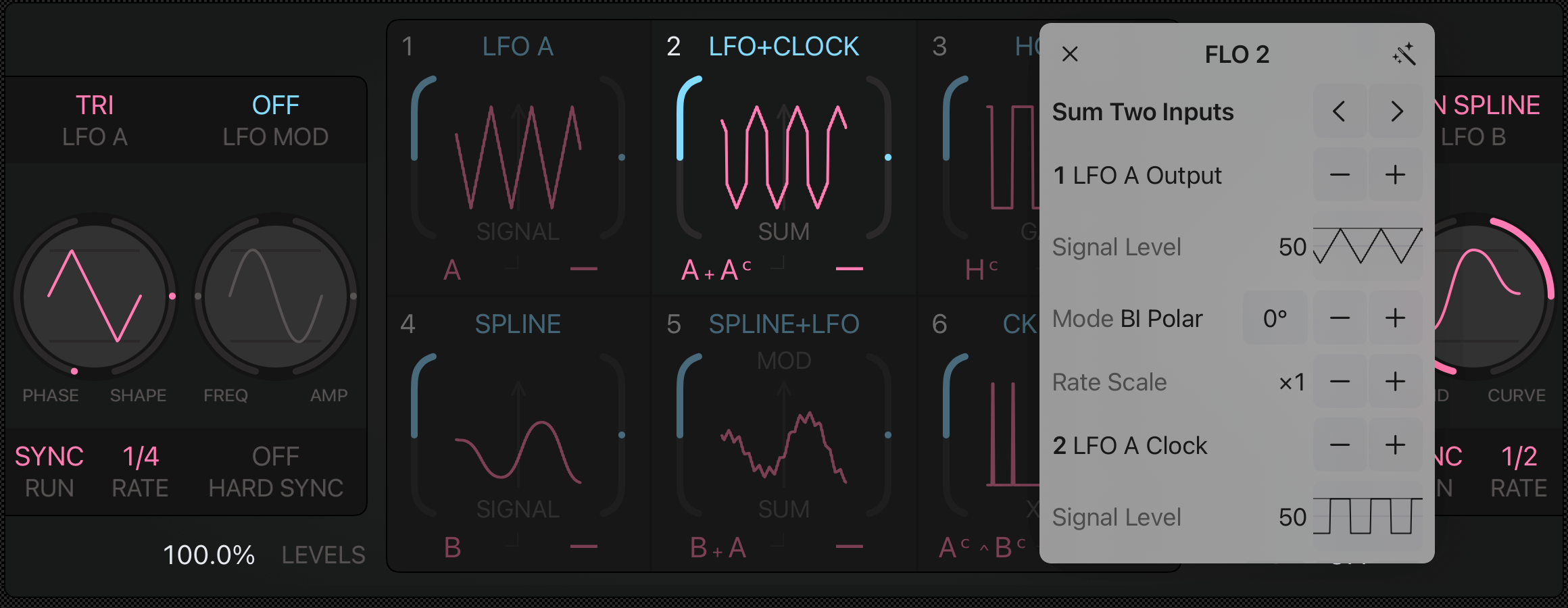Go to previous mode with left chevron
The height and width of the screenshot is (608, 1568).
[1340, 111]
